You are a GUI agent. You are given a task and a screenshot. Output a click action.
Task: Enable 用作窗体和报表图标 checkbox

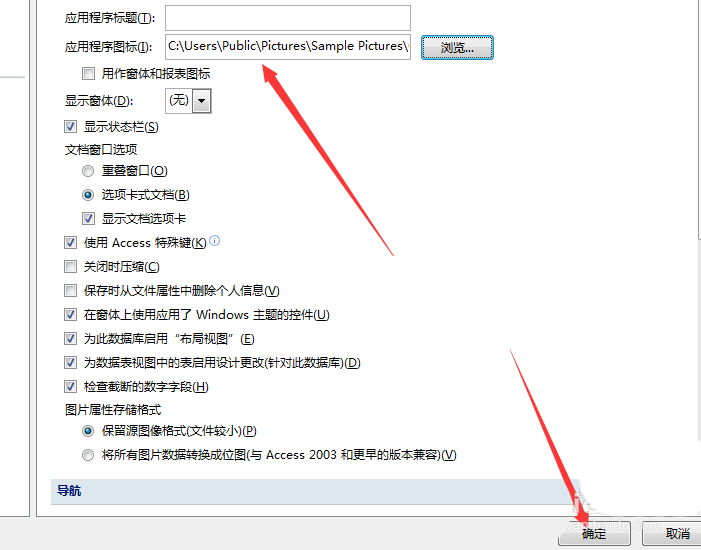tap(89, 73)
